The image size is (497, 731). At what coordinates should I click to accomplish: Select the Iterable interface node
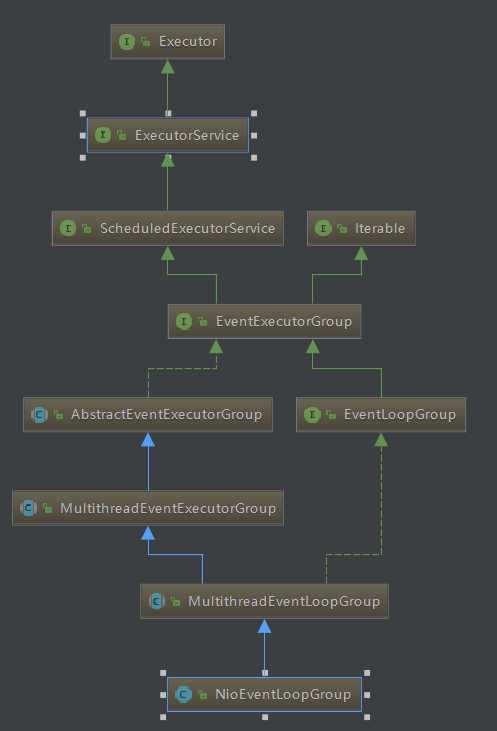click(361, 228)
